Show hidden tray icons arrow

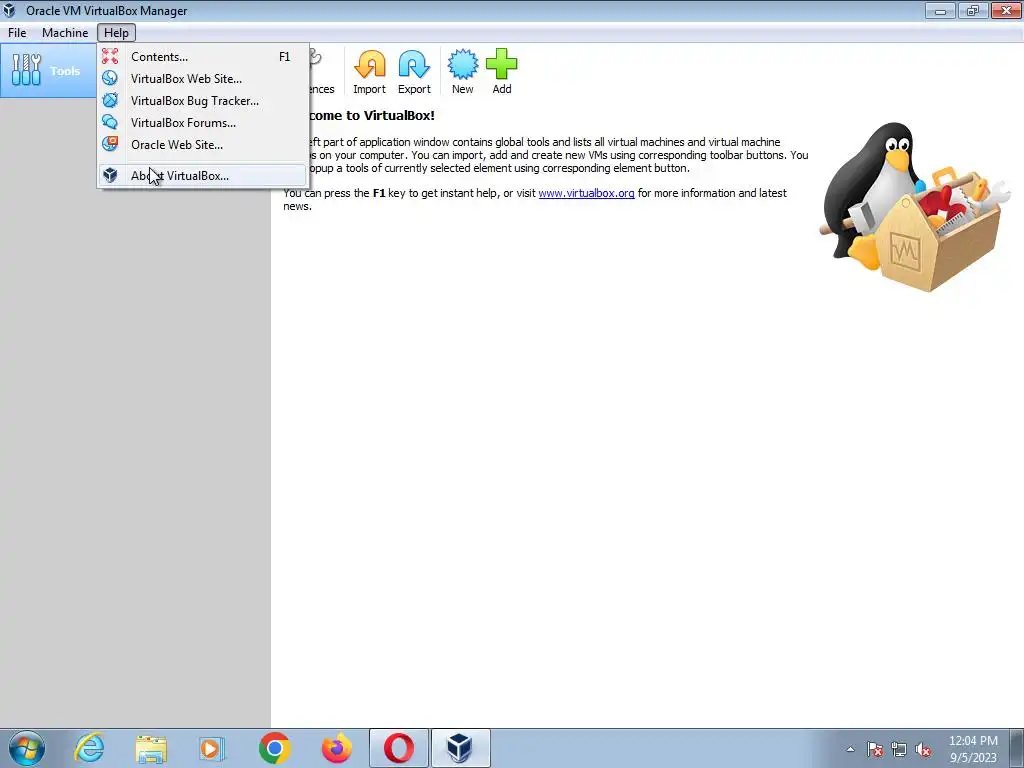pyautogui.click(x=850, y=749)
